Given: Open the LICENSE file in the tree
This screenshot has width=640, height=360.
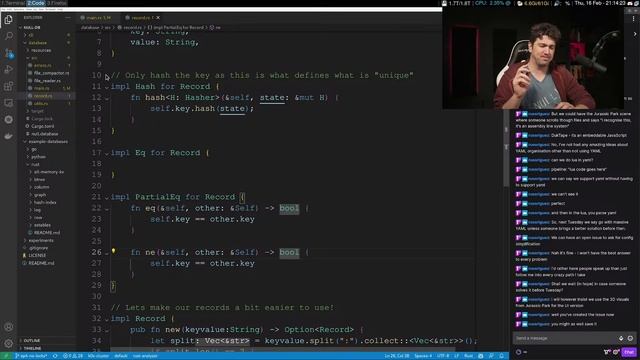Looking at the screenshot, I should 37,256.
